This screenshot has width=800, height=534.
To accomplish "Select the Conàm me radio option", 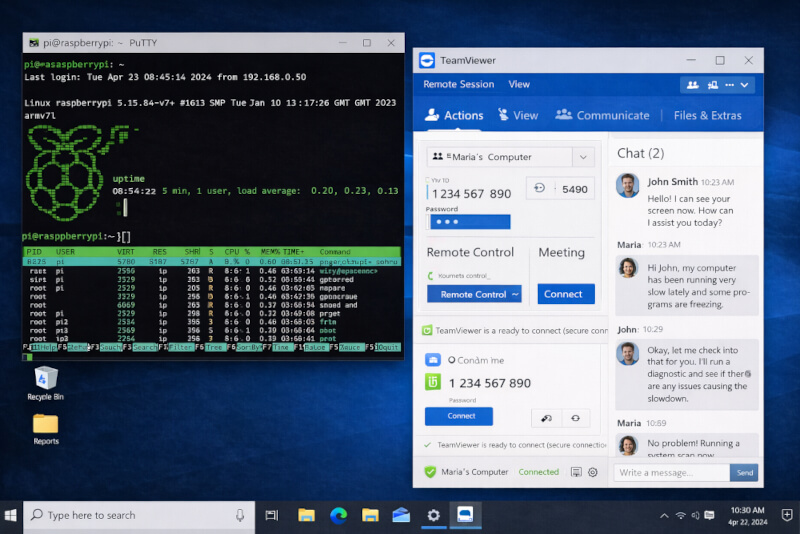I will (x=452, y=360).
